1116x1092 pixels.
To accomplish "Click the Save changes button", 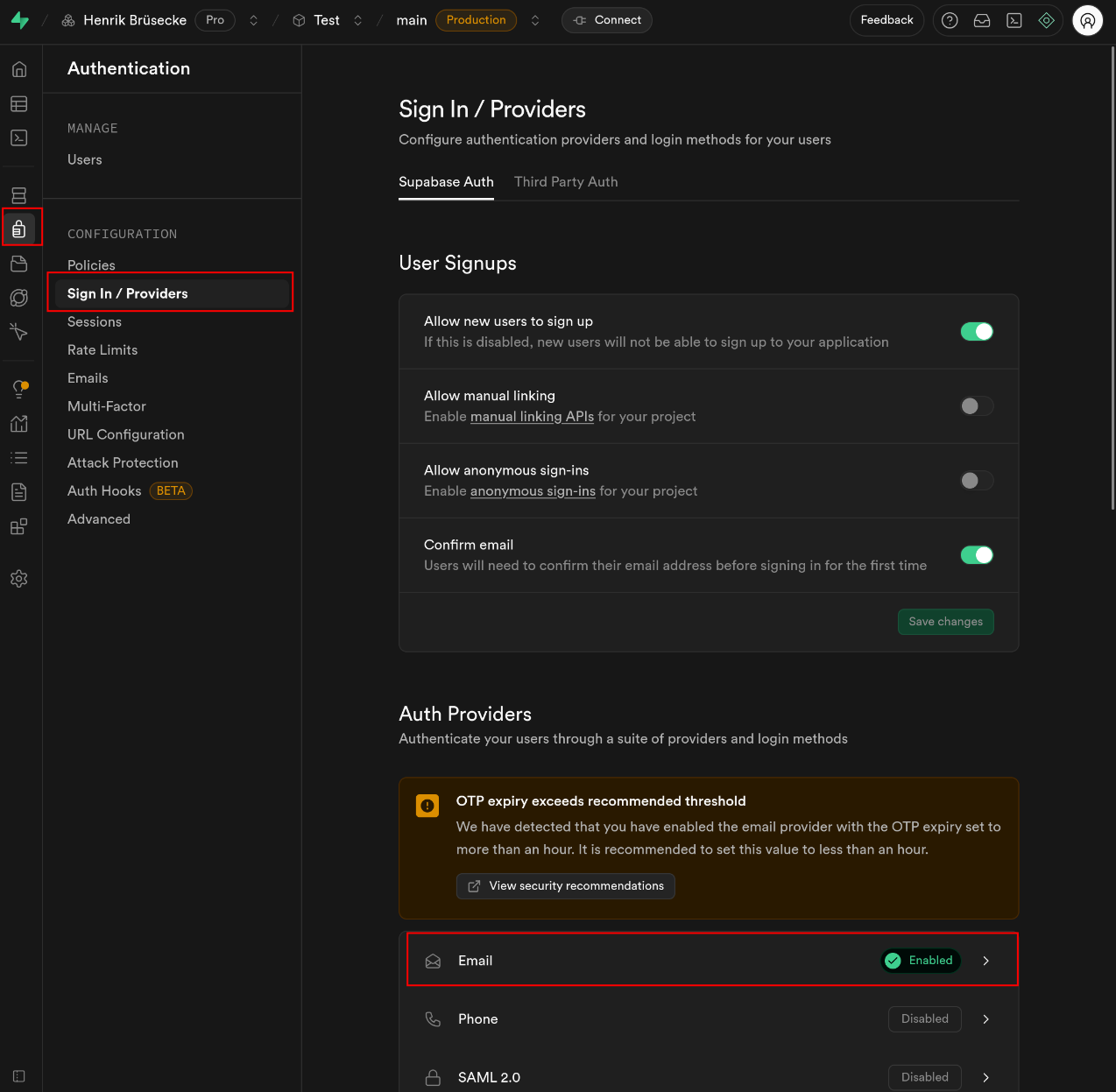I will (945, 622).
